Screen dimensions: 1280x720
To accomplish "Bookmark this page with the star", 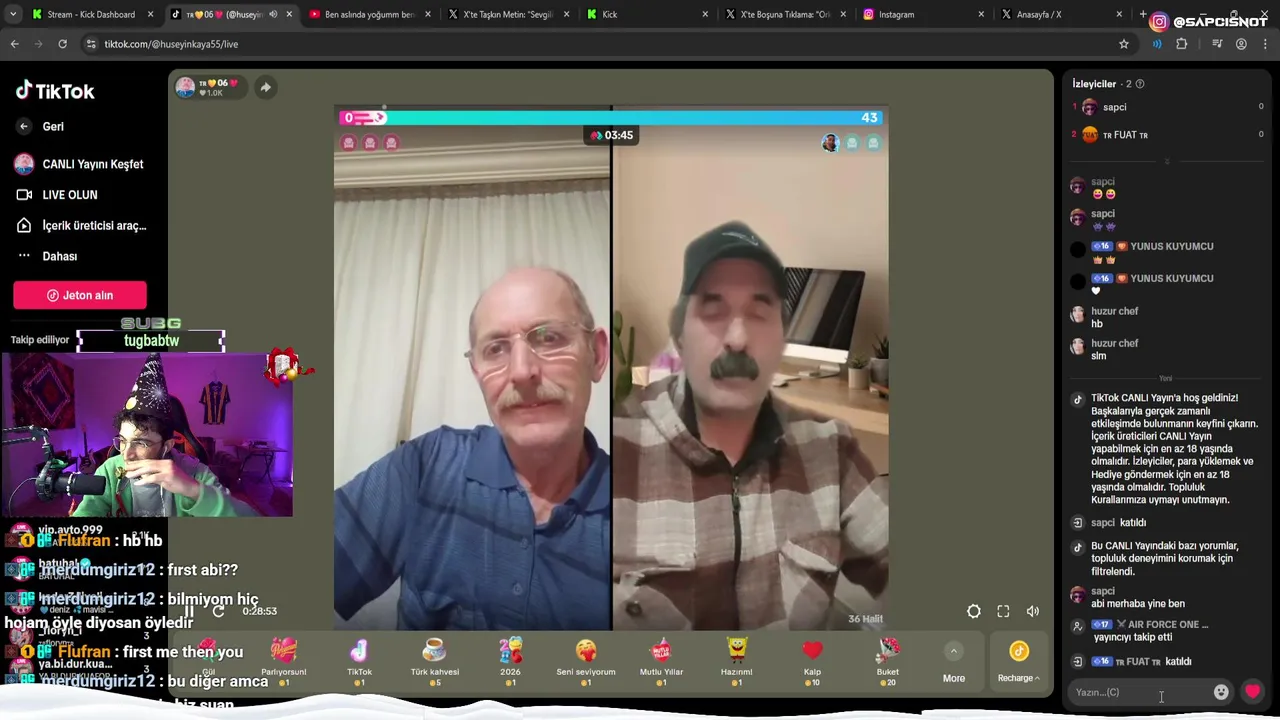I will (1124, 44).
